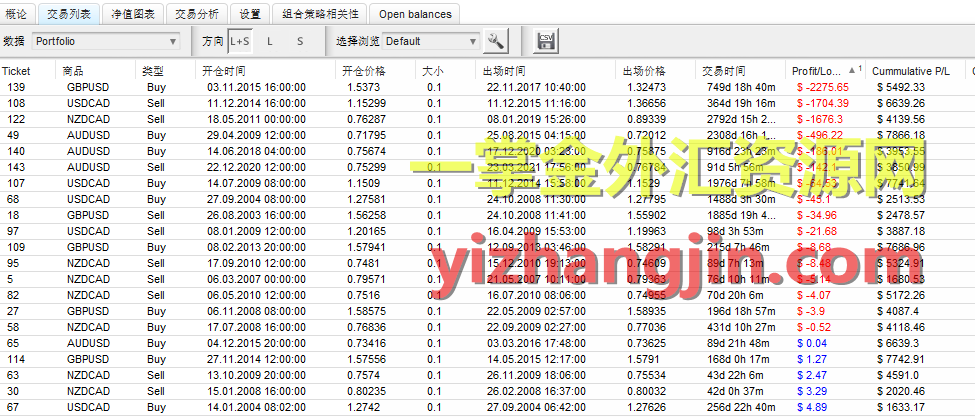Image resolution: width=975 pixels, height=417 pixels.
Task: Click open price 1.5373
Action: [363, 87]
